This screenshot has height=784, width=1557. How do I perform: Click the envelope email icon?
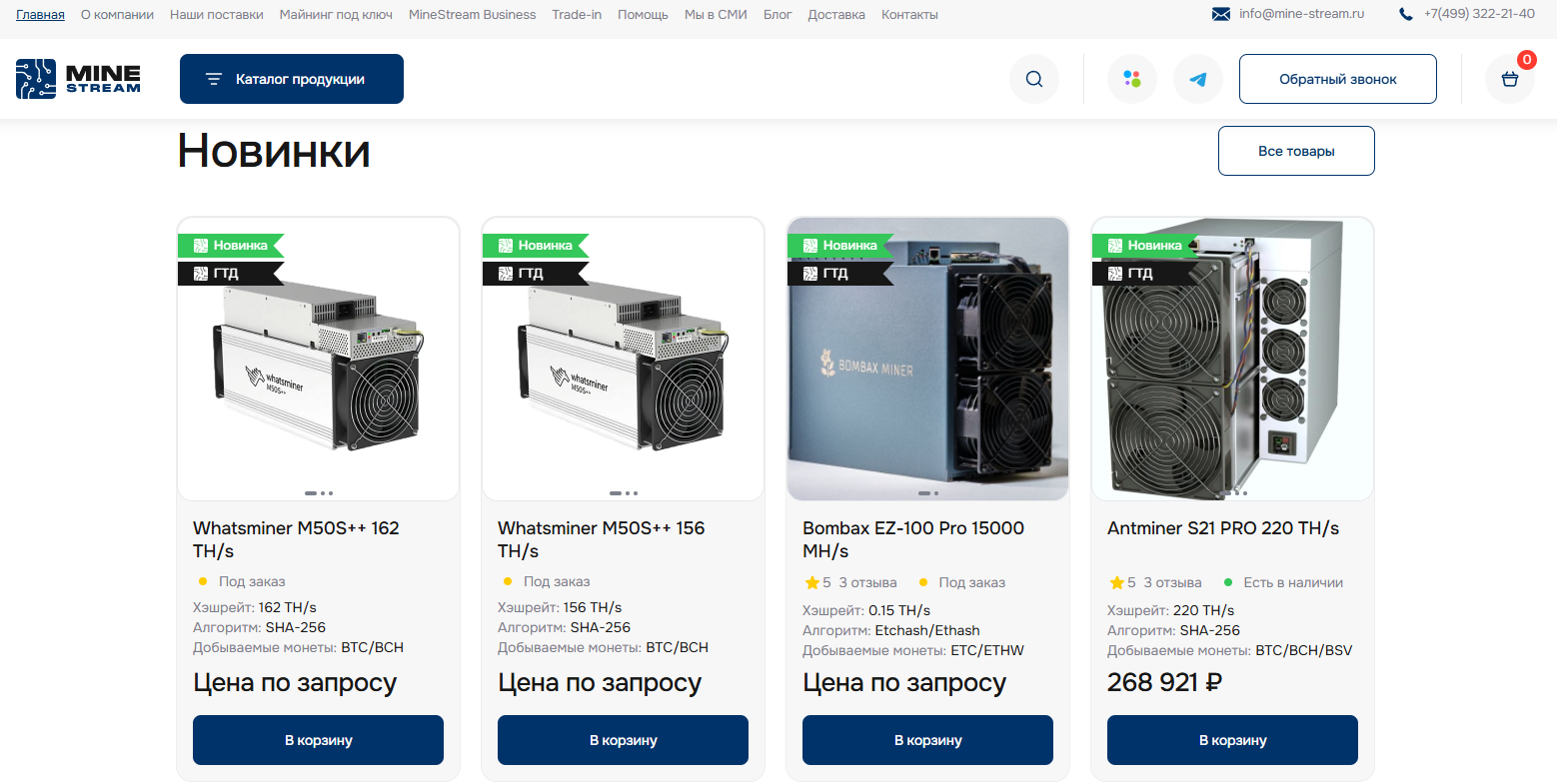(x=1221, y=14)
